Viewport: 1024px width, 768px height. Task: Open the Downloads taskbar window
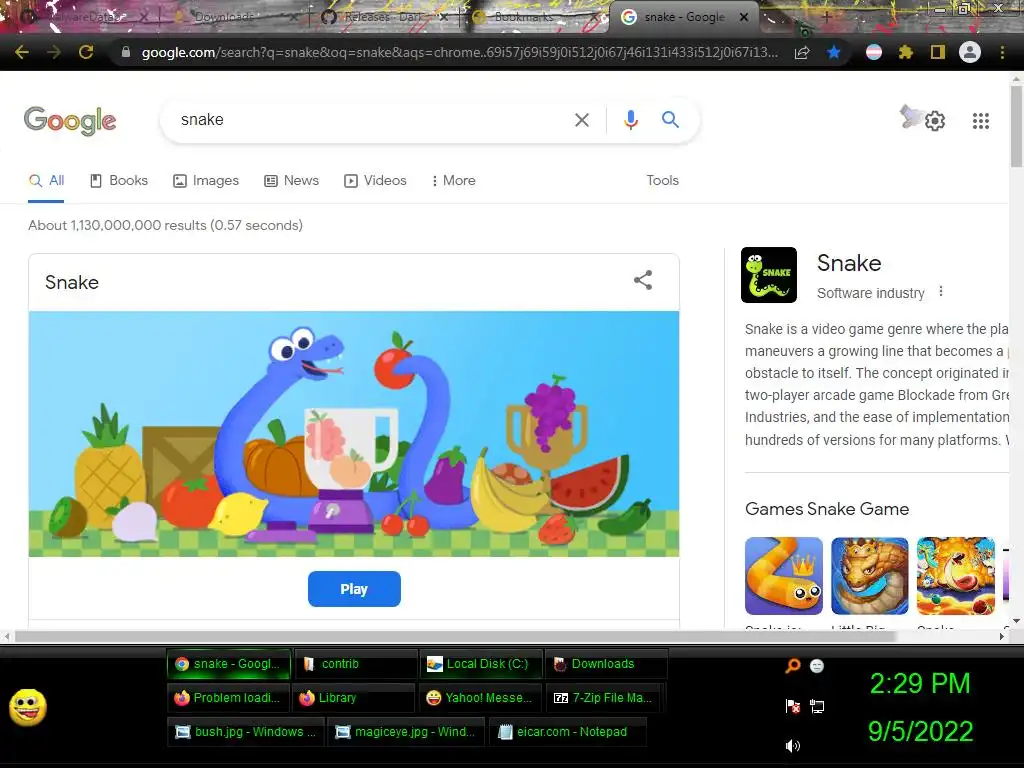607,664
